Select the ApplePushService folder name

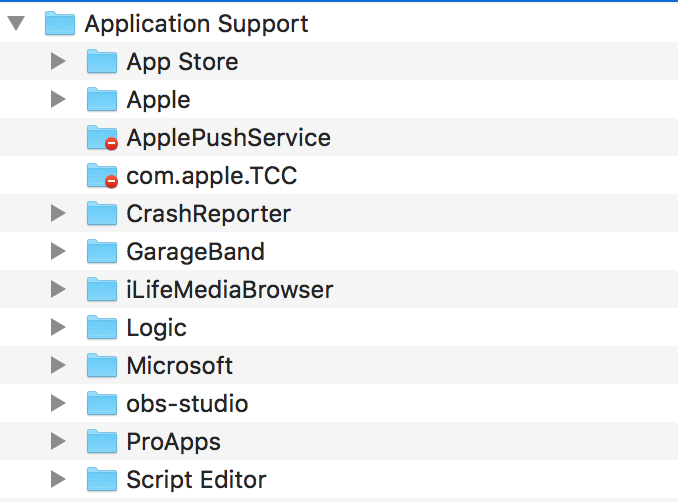[x=228, y=138]
